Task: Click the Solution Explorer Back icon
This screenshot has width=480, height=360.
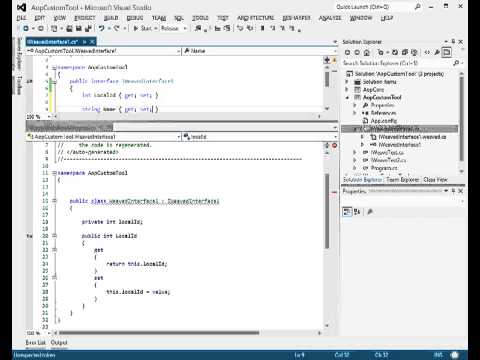Action: 347,52
